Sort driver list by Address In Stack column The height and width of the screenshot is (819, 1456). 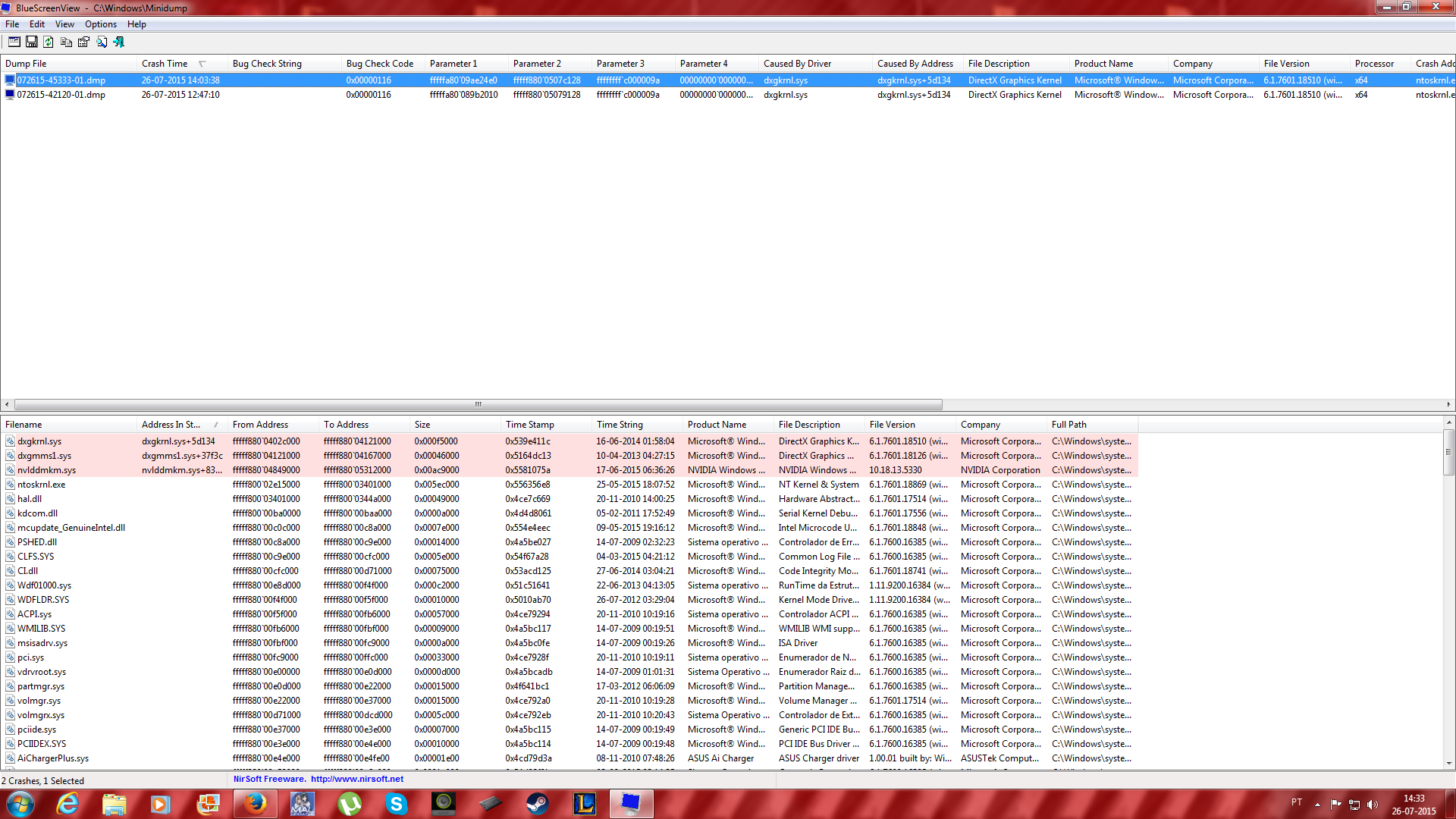tap(182, 425)
